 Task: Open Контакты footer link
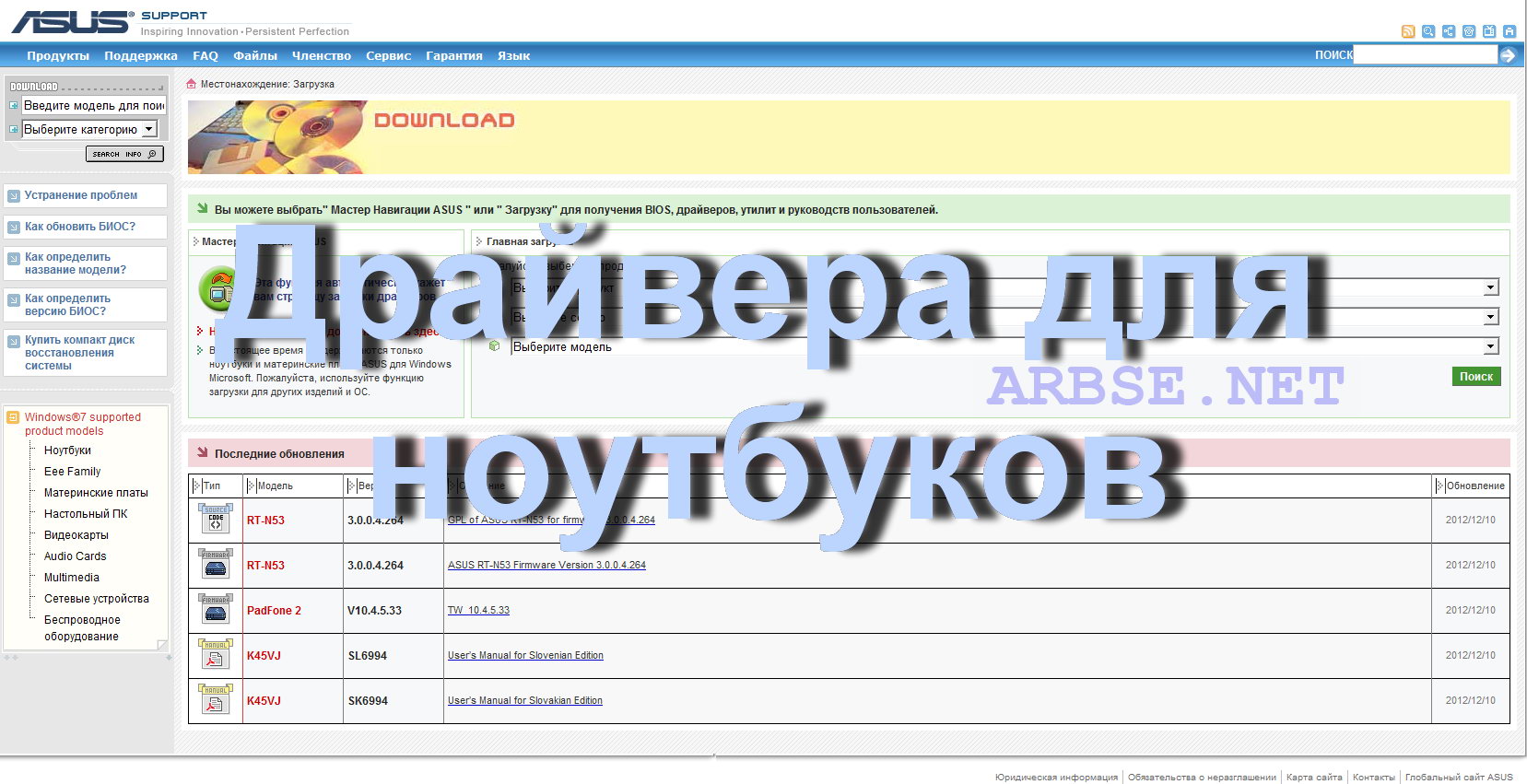[x=1374, y=777]
